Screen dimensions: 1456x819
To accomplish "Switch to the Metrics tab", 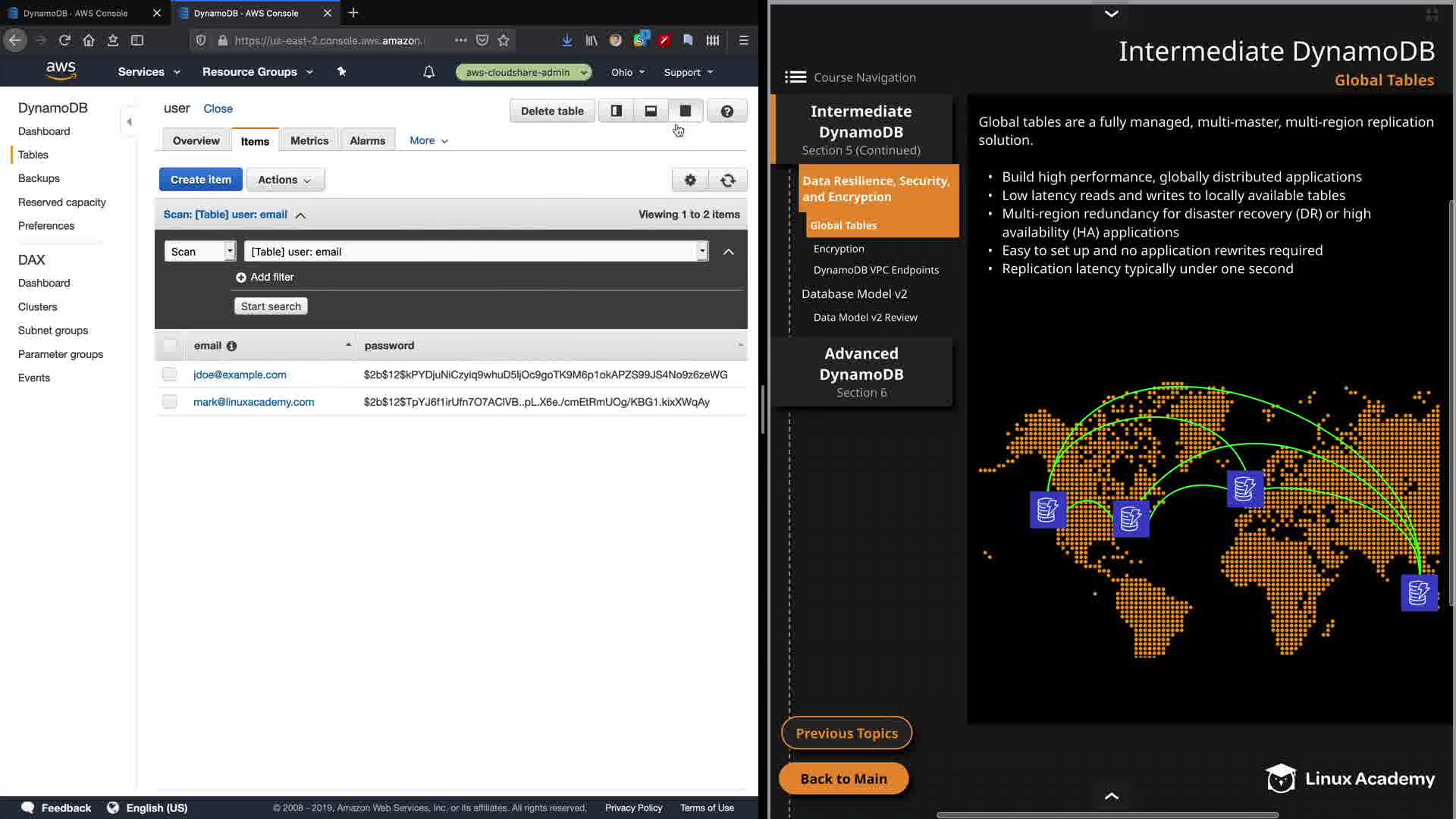I will point(309,141).
